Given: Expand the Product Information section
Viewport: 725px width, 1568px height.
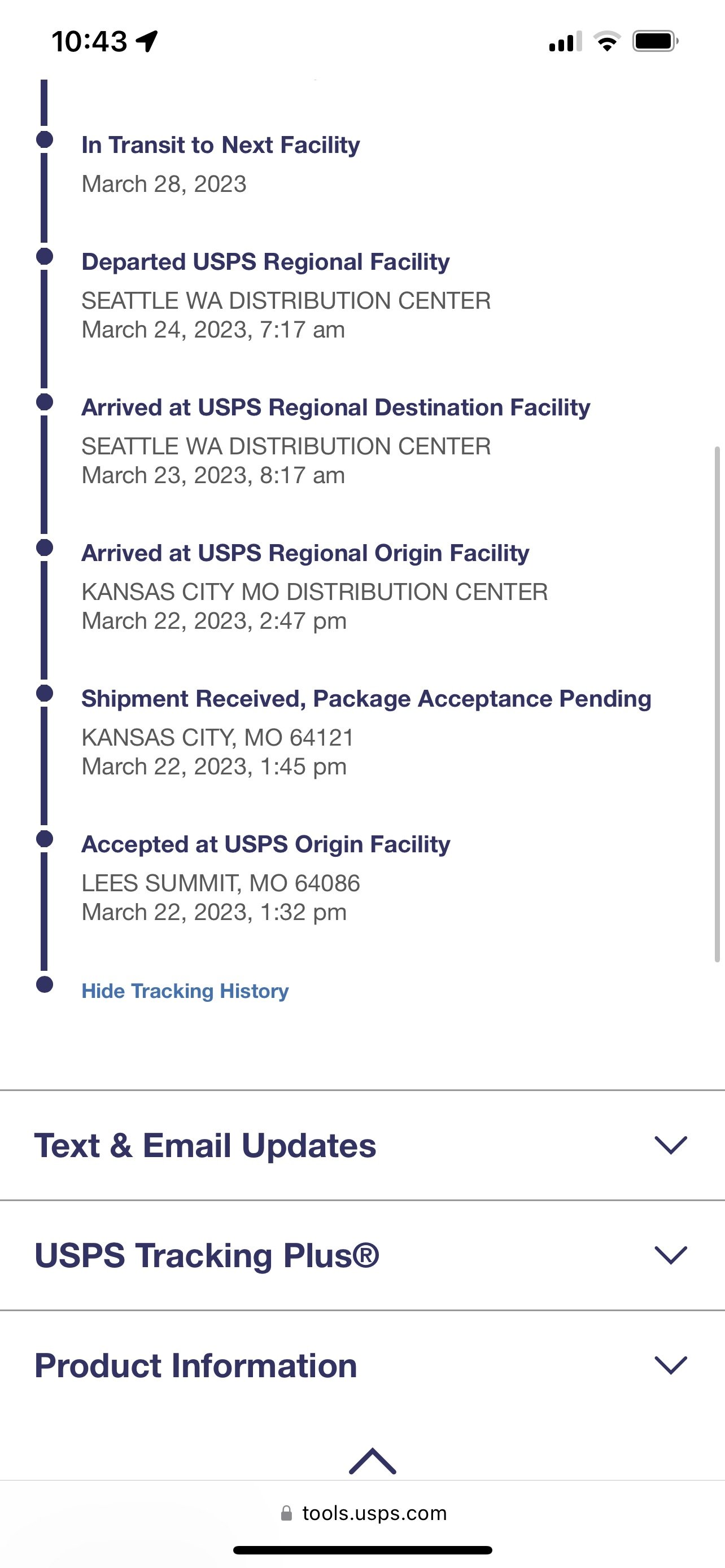Looking at the screenshot, I should tap(670, 1365).
